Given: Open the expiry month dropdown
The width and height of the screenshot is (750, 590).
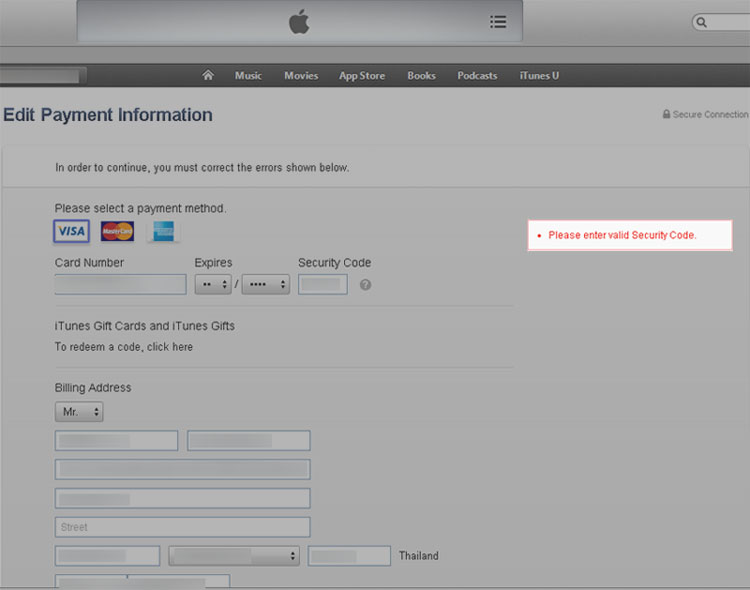Looking at the screenshot, I should pos(213,284).
